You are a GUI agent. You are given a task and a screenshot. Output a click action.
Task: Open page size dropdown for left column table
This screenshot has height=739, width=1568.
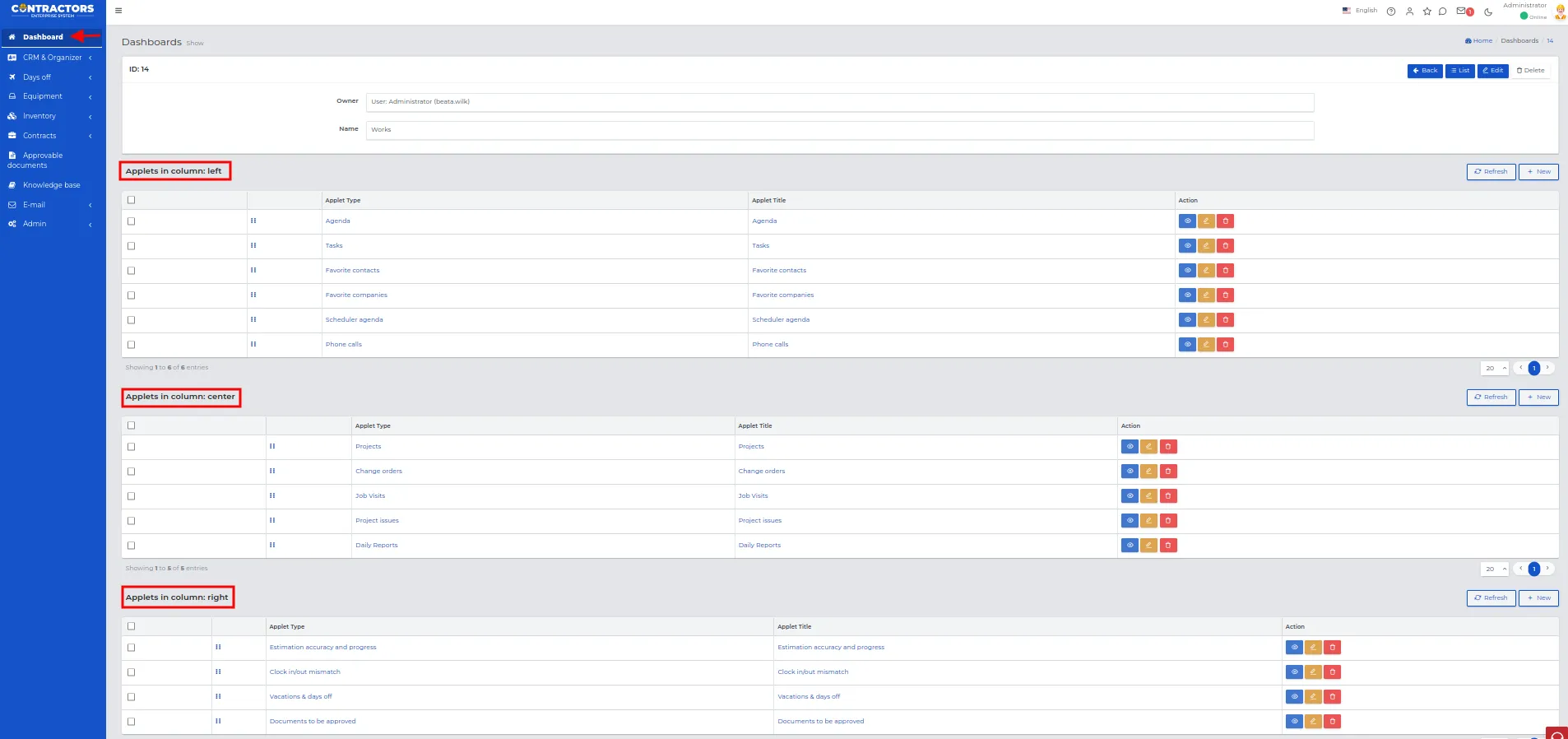pyautogui.click(x=1494, y=369)
